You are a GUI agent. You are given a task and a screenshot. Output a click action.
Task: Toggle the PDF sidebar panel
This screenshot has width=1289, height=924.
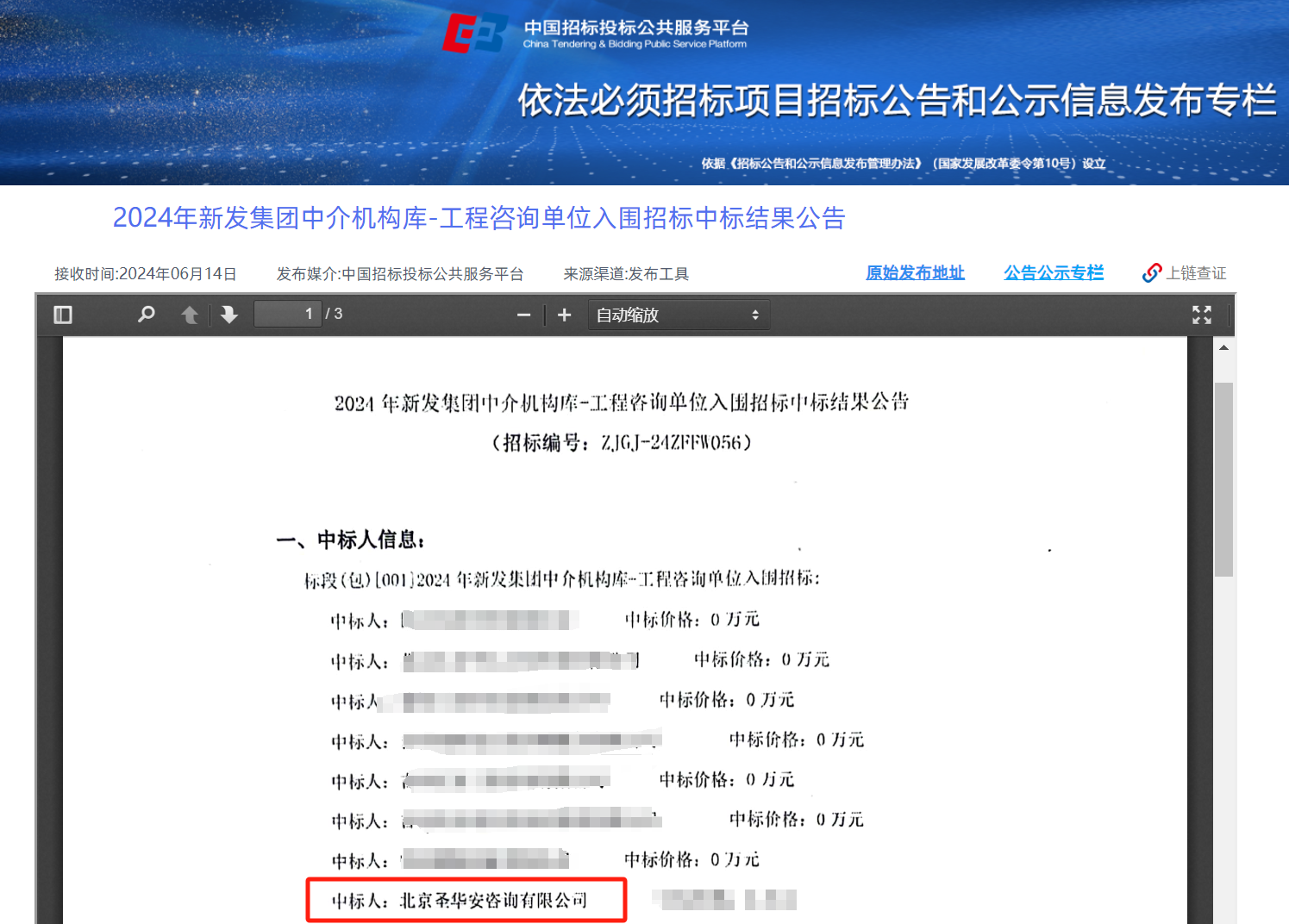(63, 315)
